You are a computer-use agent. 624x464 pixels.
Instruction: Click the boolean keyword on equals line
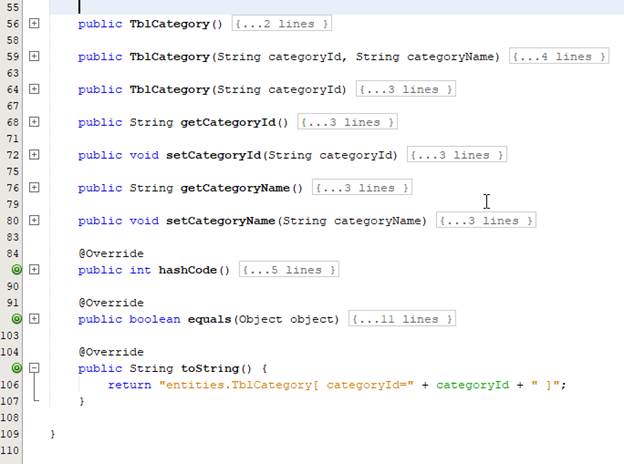click(154, 319)
